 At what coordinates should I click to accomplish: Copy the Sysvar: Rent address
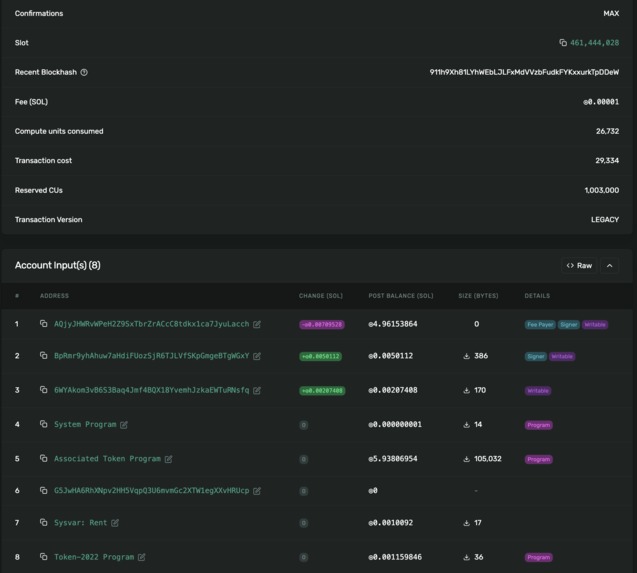pos(43,522)
